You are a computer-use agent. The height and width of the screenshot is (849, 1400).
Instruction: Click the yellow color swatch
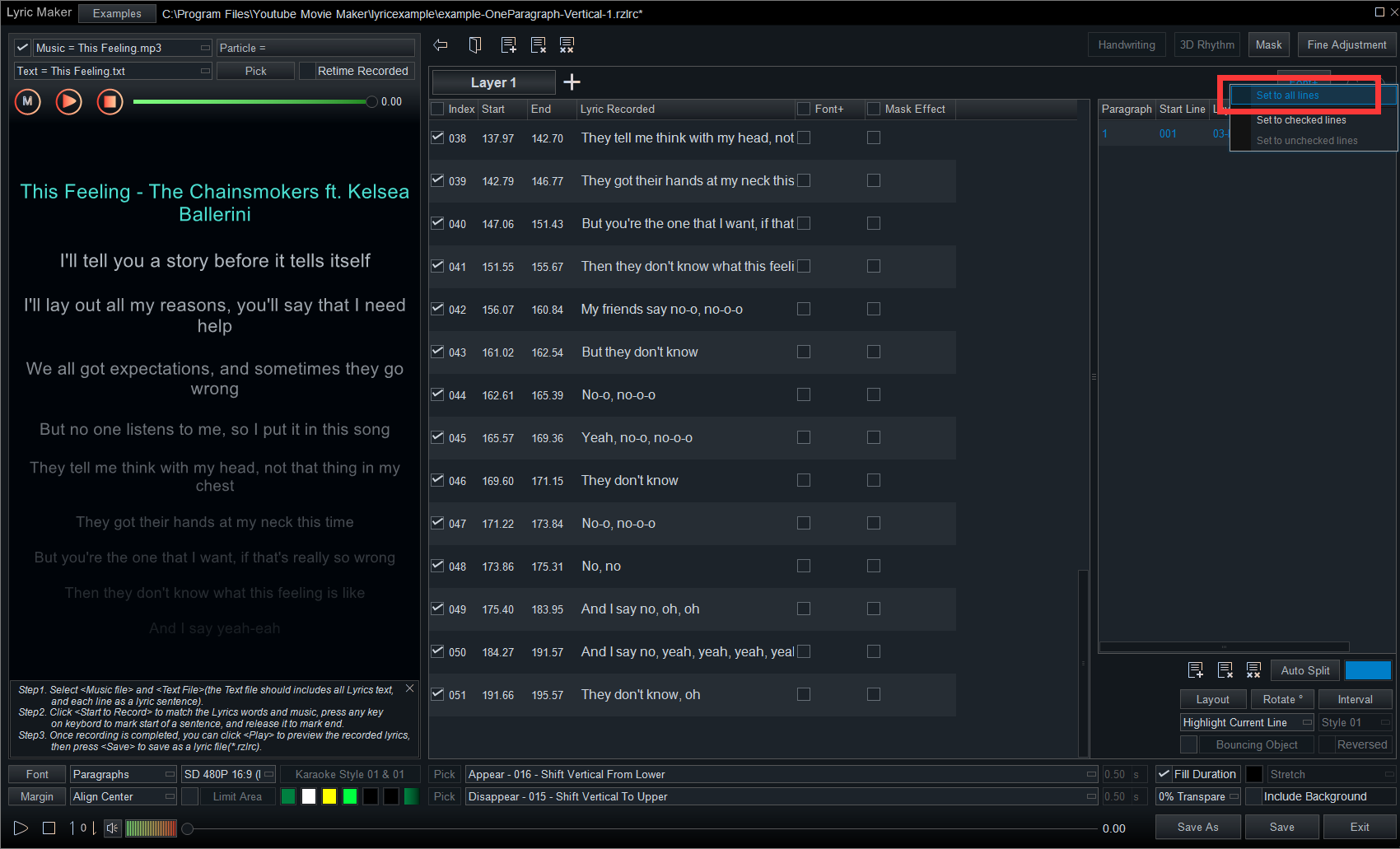(329, 796)
